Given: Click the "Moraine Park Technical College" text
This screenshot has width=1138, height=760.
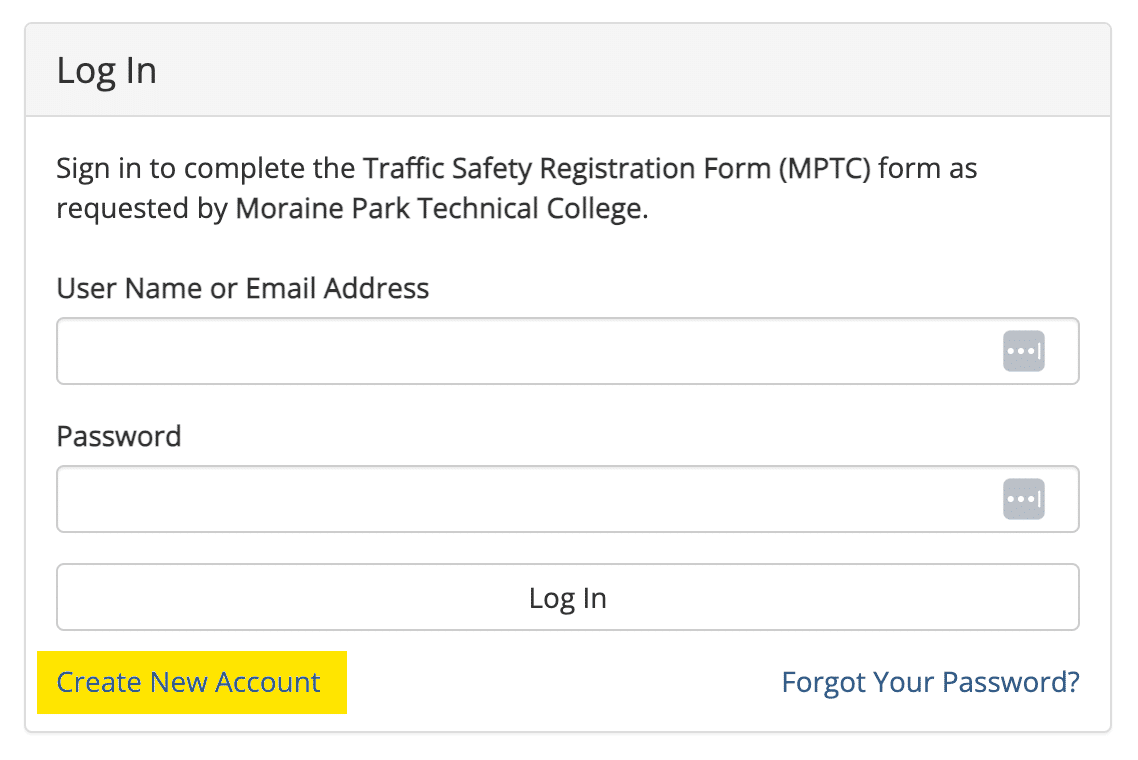Looking at the screenshot, I should tap(441, 211).
